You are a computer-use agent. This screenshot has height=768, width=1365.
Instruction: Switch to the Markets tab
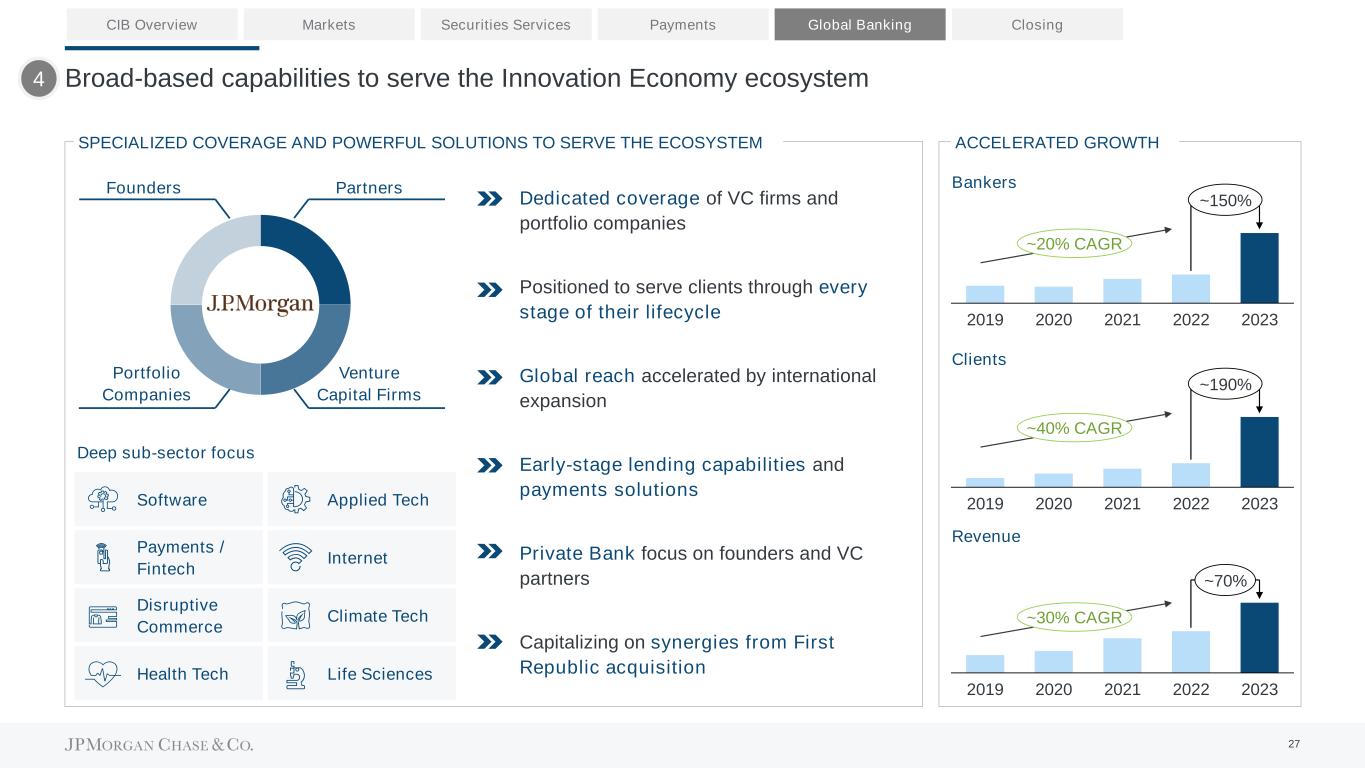pyautogui.click(x=329, y=24)
